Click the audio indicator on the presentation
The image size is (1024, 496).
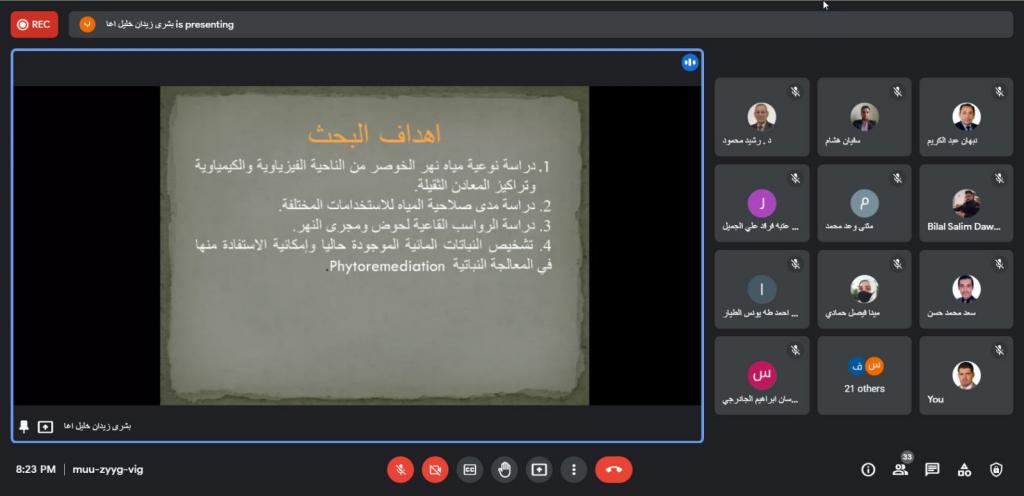[689, 63]
